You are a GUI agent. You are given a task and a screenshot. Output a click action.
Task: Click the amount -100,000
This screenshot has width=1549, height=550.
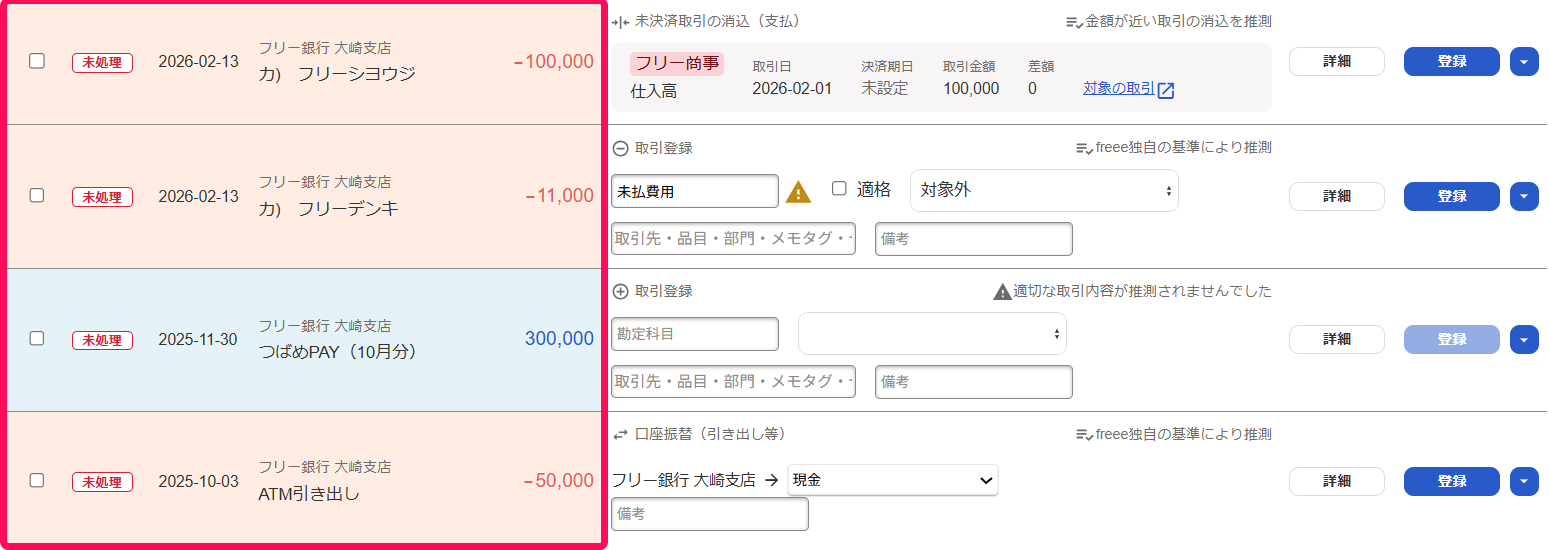coord(553,62)
